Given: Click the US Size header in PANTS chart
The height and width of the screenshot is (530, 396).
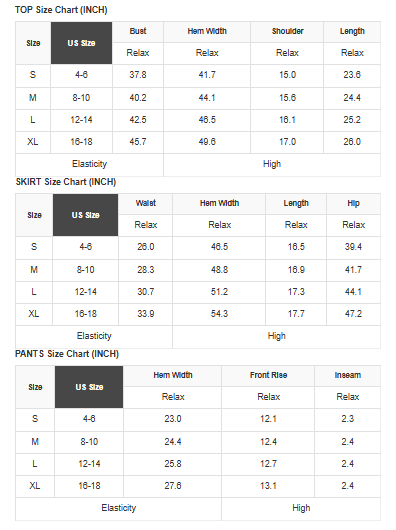Looking at the screenshot, I should pyautogui.click(x=89, y=387).
